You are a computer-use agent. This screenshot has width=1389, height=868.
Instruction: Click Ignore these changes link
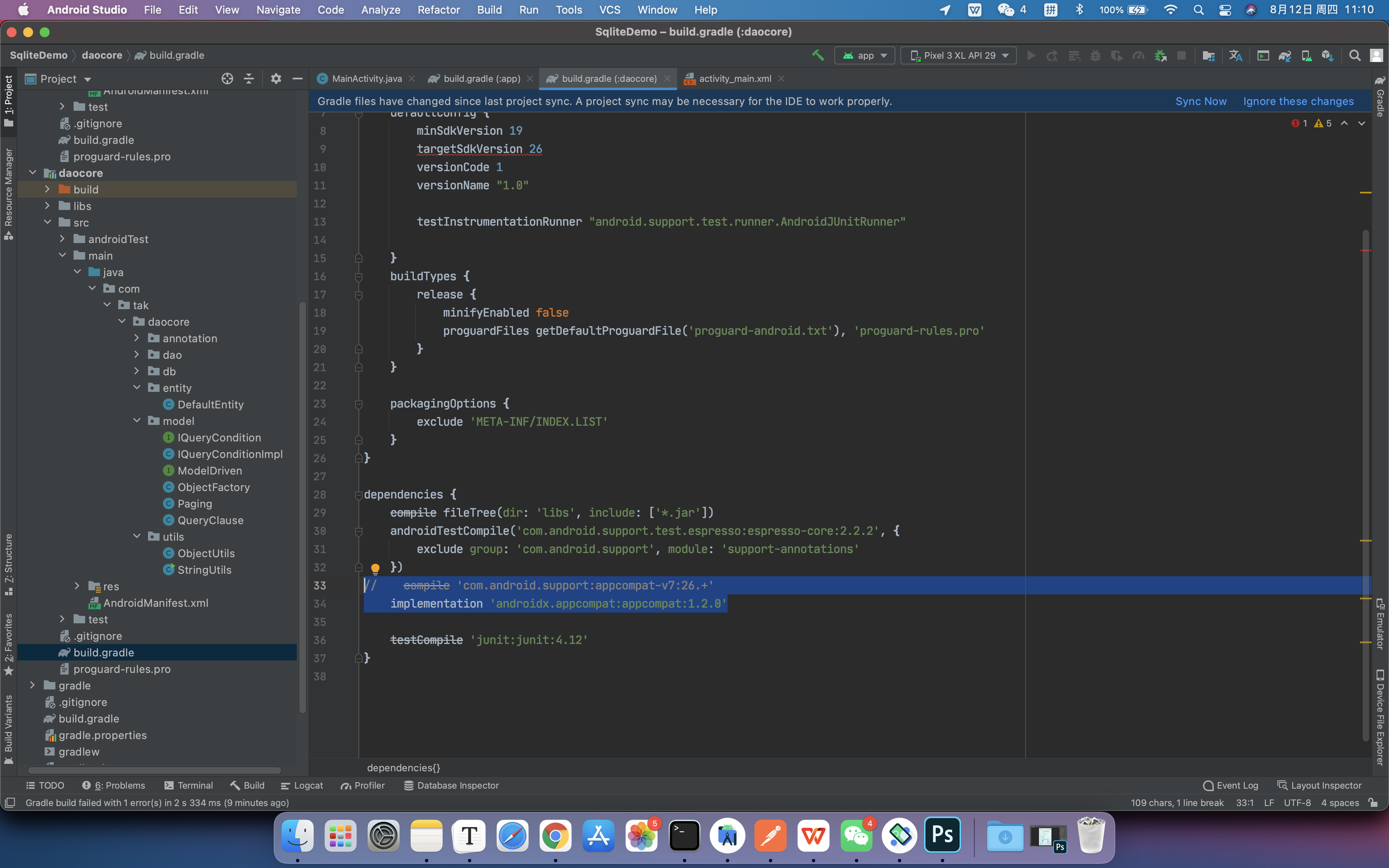pos(1298,101)
